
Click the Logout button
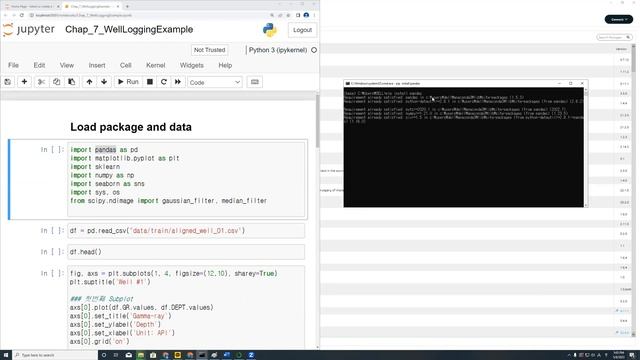point(302,30)
